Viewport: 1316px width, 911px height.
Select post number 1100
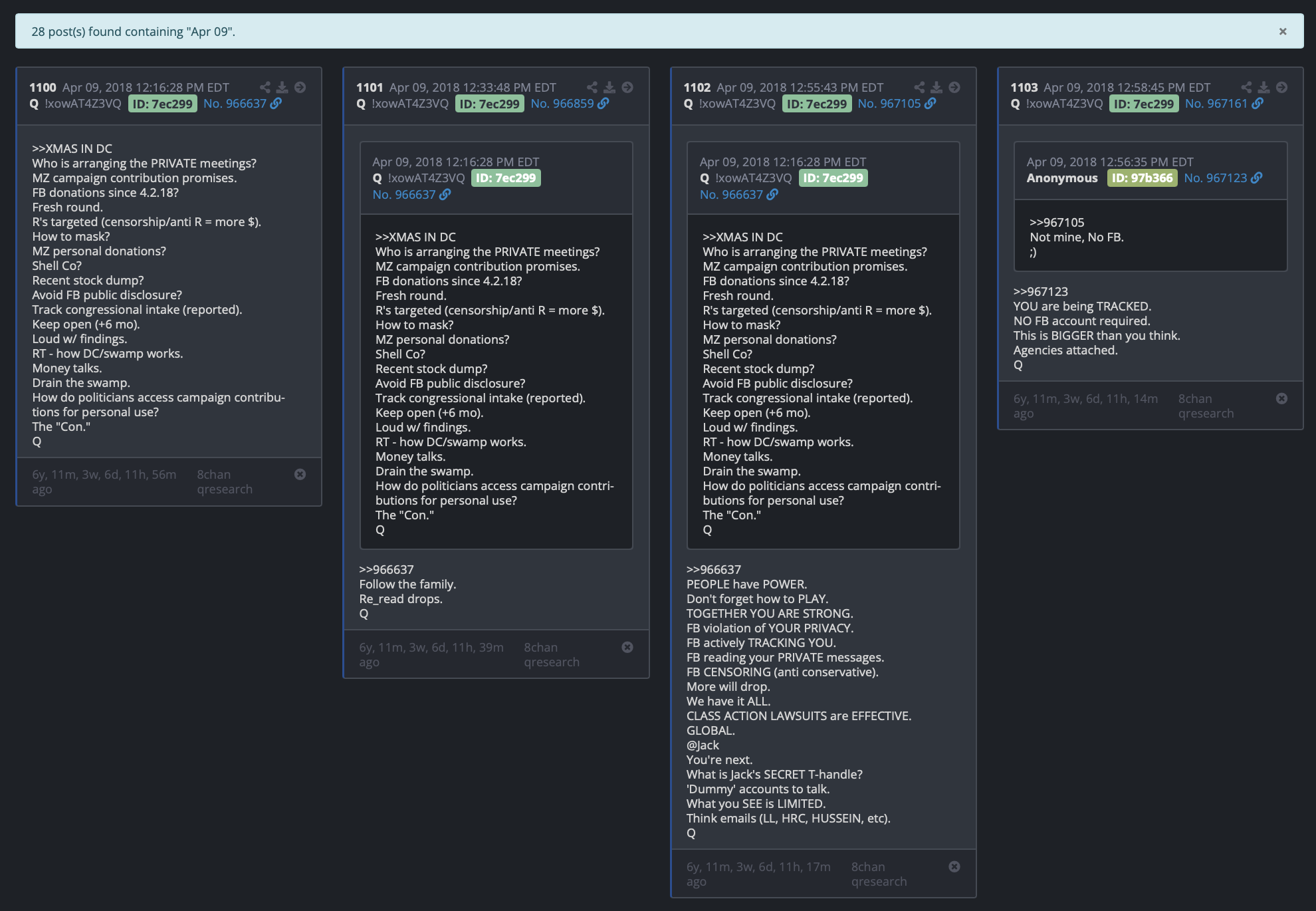pyautogui.click(x=43, y=88)
